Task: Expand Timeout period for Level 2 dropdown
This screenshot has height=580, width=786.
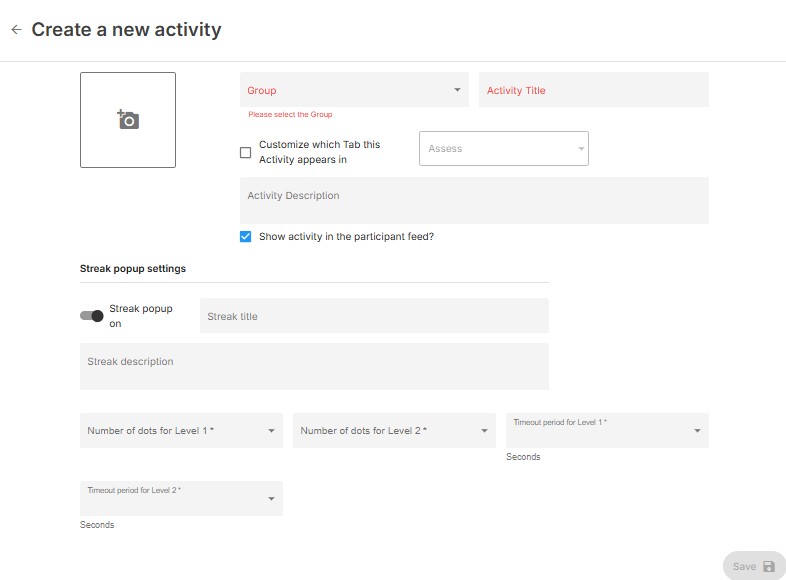Action: [x=180, y=498]
